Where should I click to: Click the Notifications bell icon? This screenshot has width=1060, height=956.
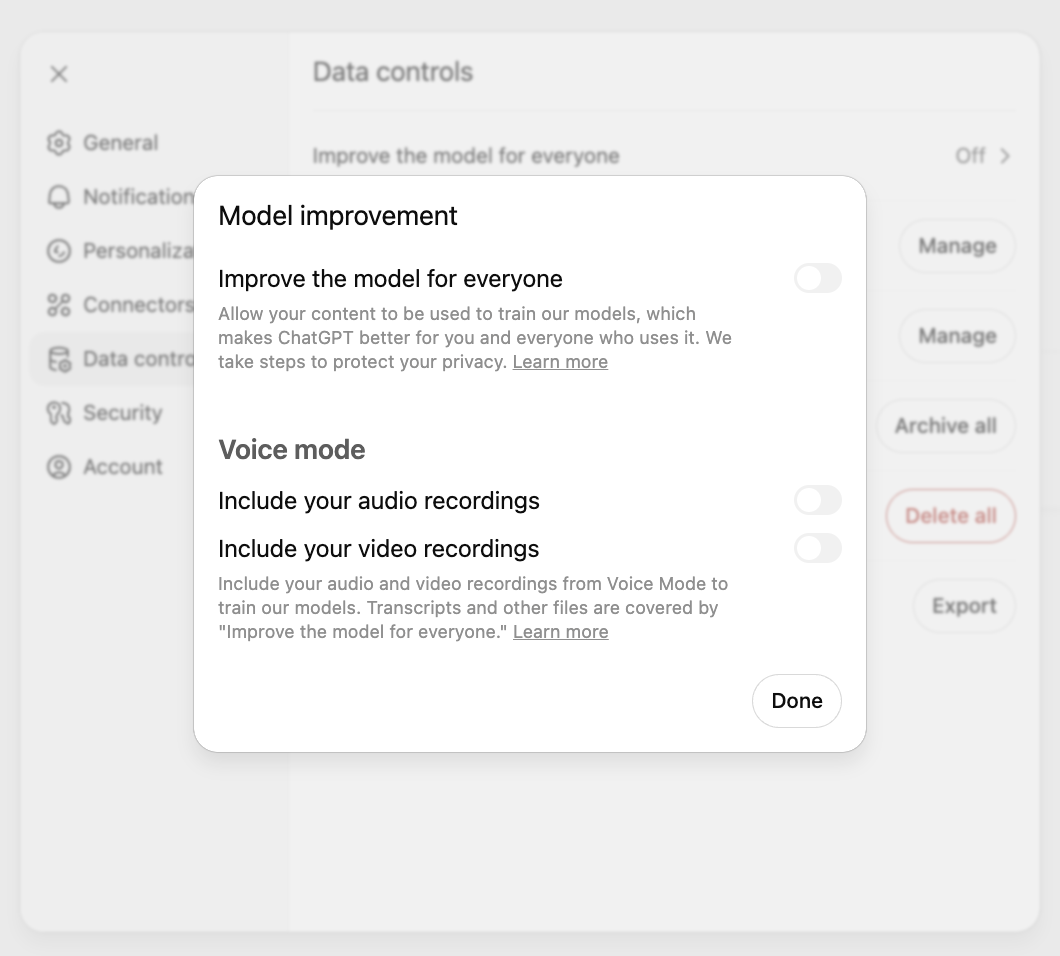(x=59, y=197)
